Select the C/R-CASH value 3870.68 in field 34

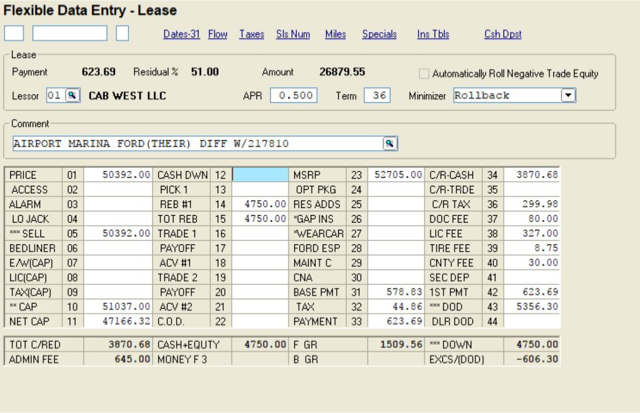pyautogui.click(x=532, y=175)
